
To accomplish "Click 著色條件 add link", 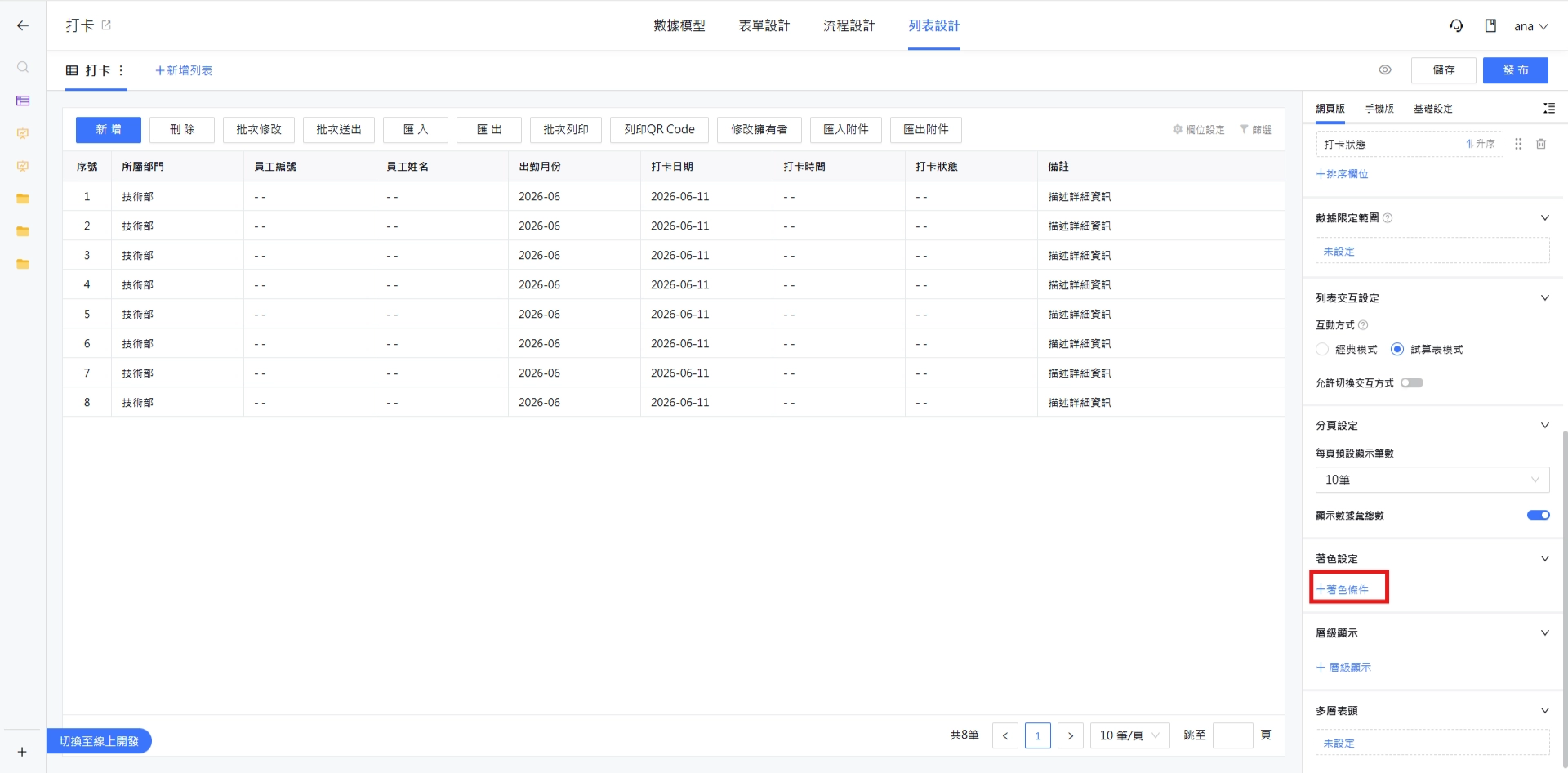I will pyautogui.click(x=1342, y=588).
